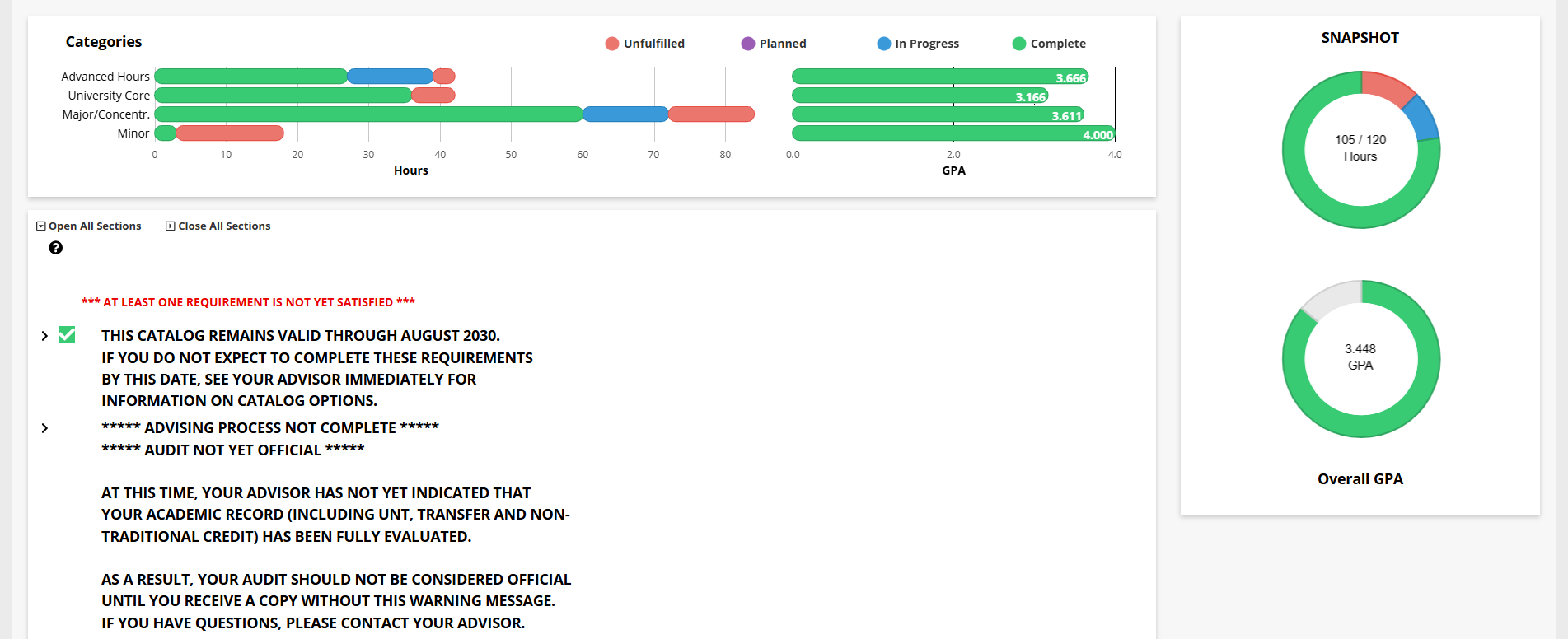Close all audit sections

(224, 225)
